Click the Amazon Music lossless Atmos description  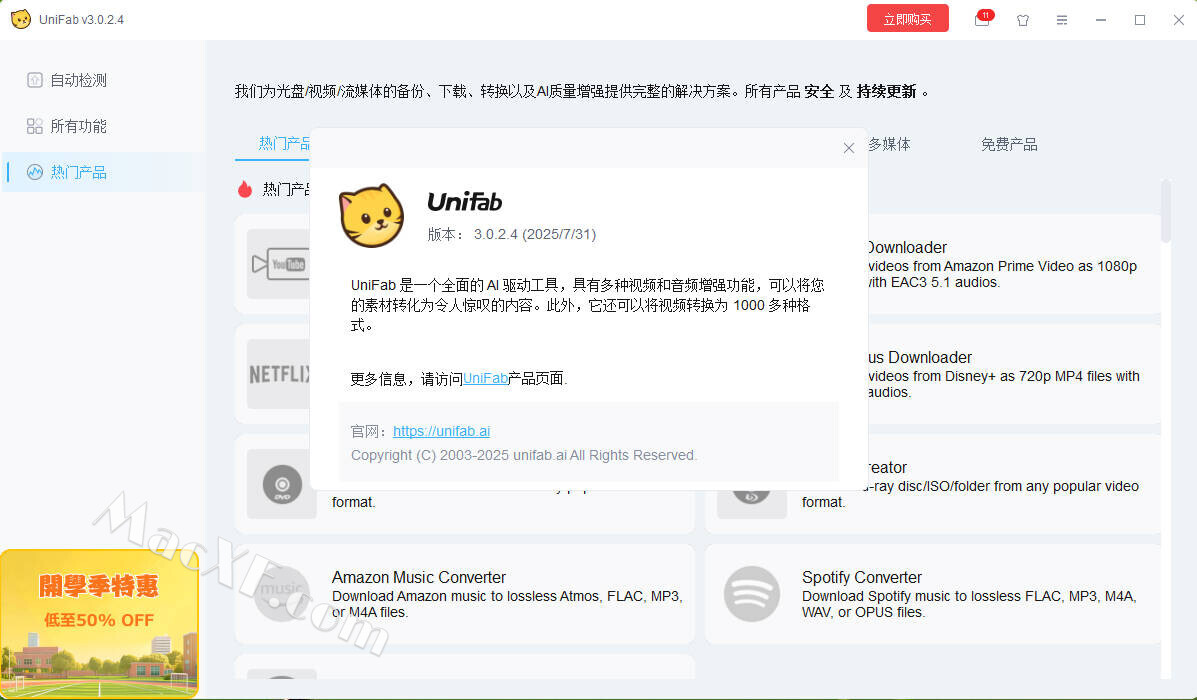point(508,604)
